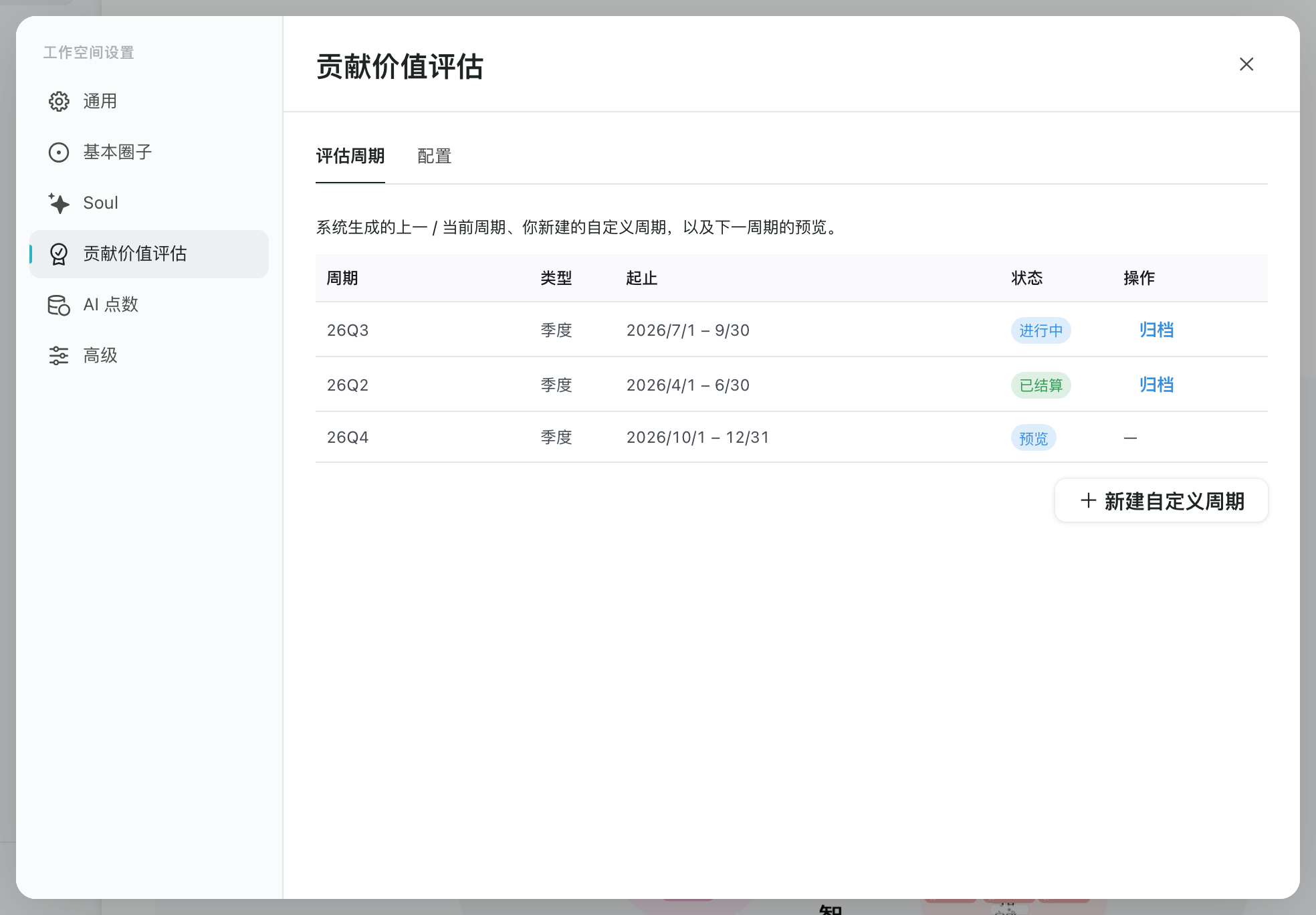The height and width of the screenshot is (915, 1316).
Task: Click 季度 type in the 26Q4 row
Action: click(556, 437)
